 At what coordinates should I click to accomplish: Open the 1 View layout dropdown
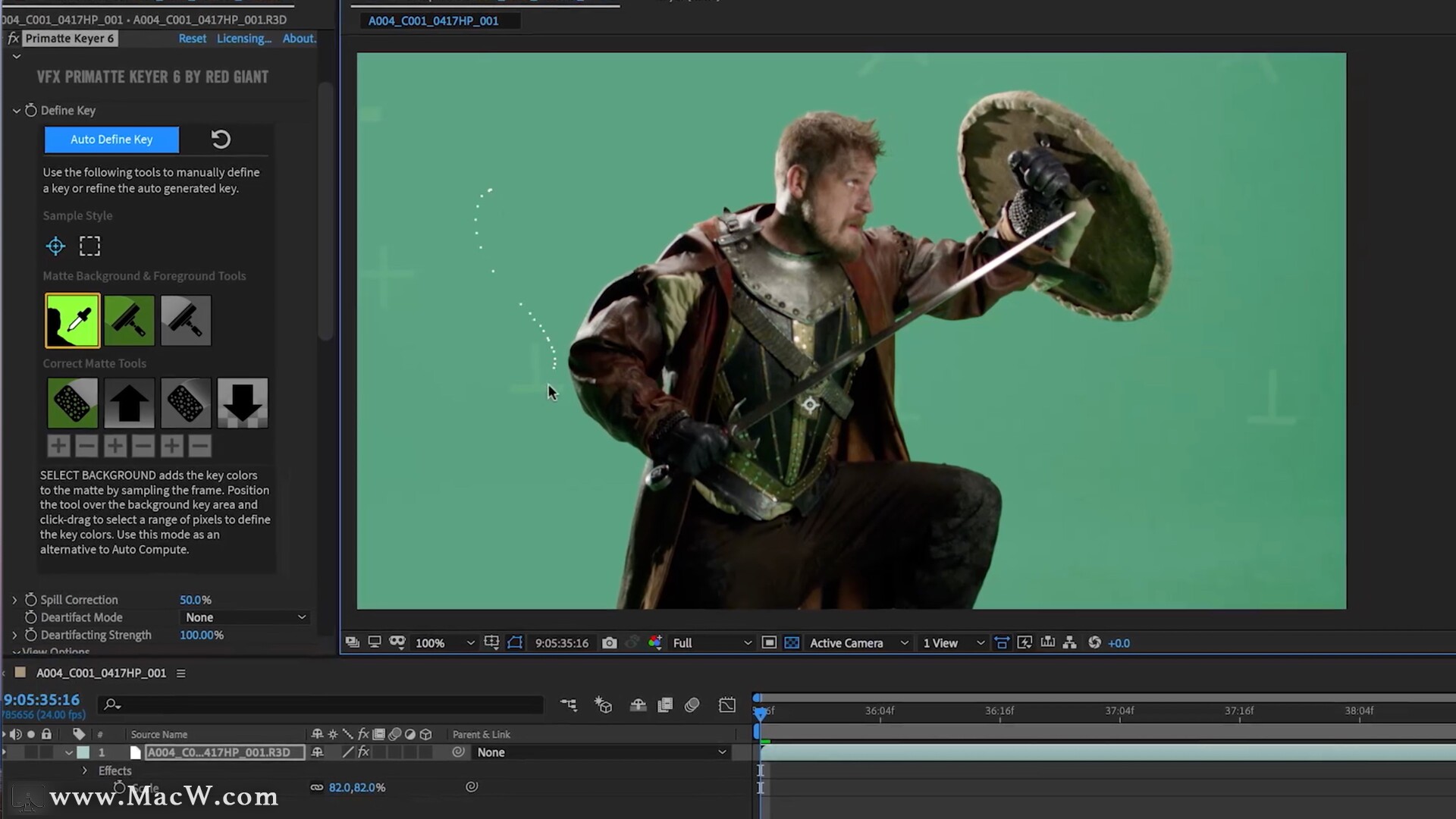pyautogui.click(x=952, y=642)
